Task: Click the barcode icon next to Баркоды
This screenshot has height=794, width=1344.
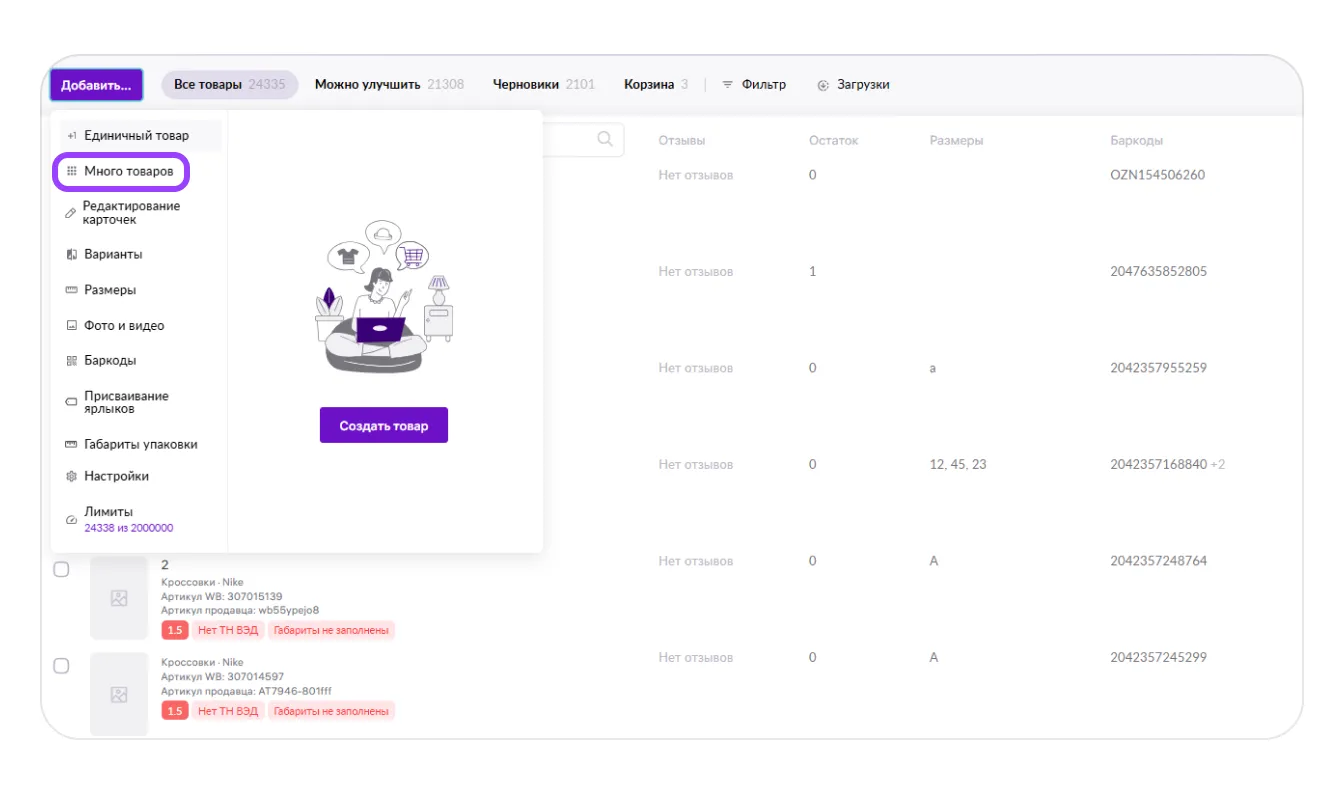Action: (71, 361)
